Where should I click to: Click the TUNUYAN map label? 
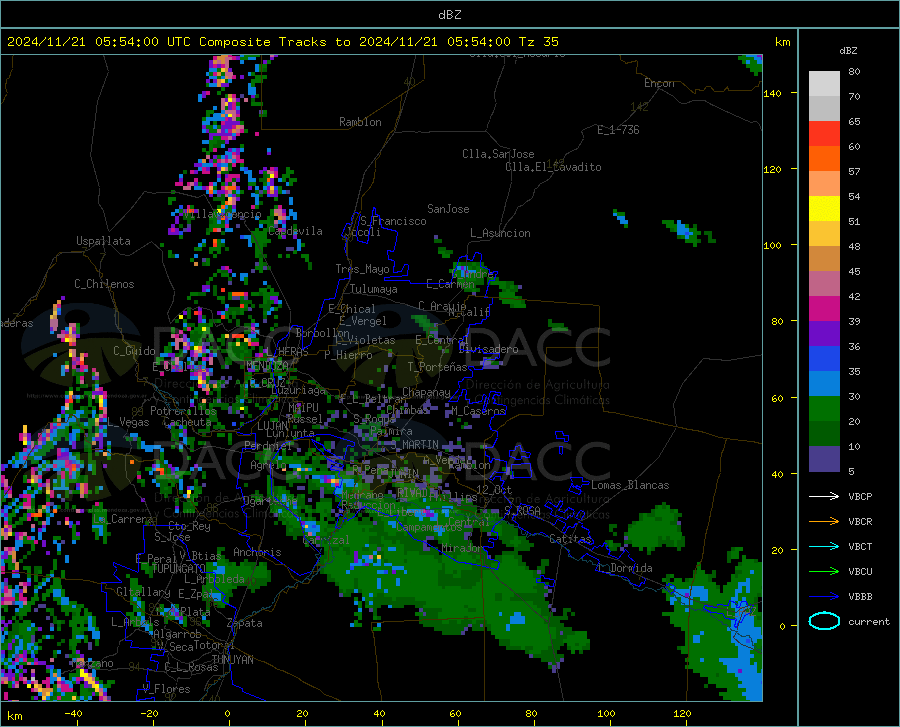[x=232, y=660]
